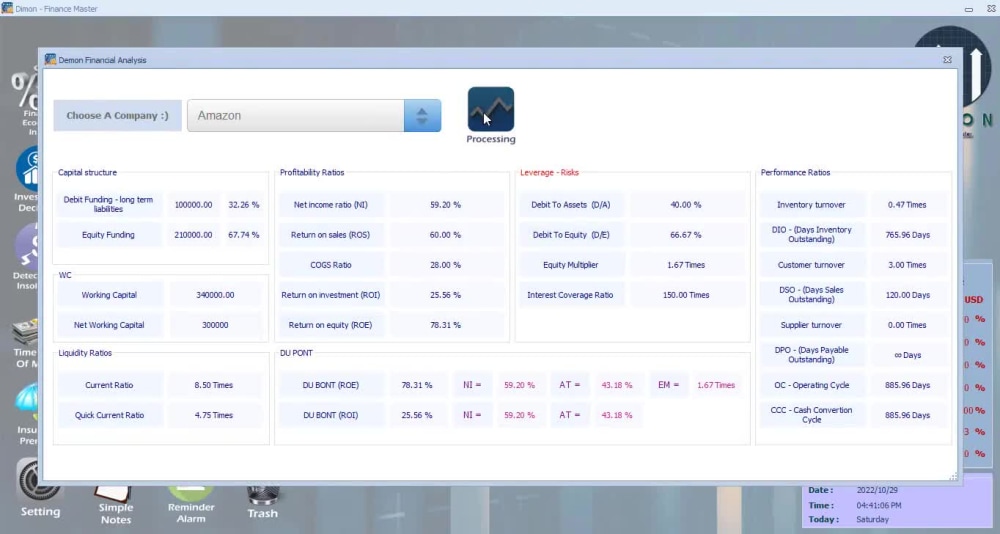Viewport: 1000px width, 534px height.
Task: Click the DU BONT (ROE) label
Action: pos(330,385)
